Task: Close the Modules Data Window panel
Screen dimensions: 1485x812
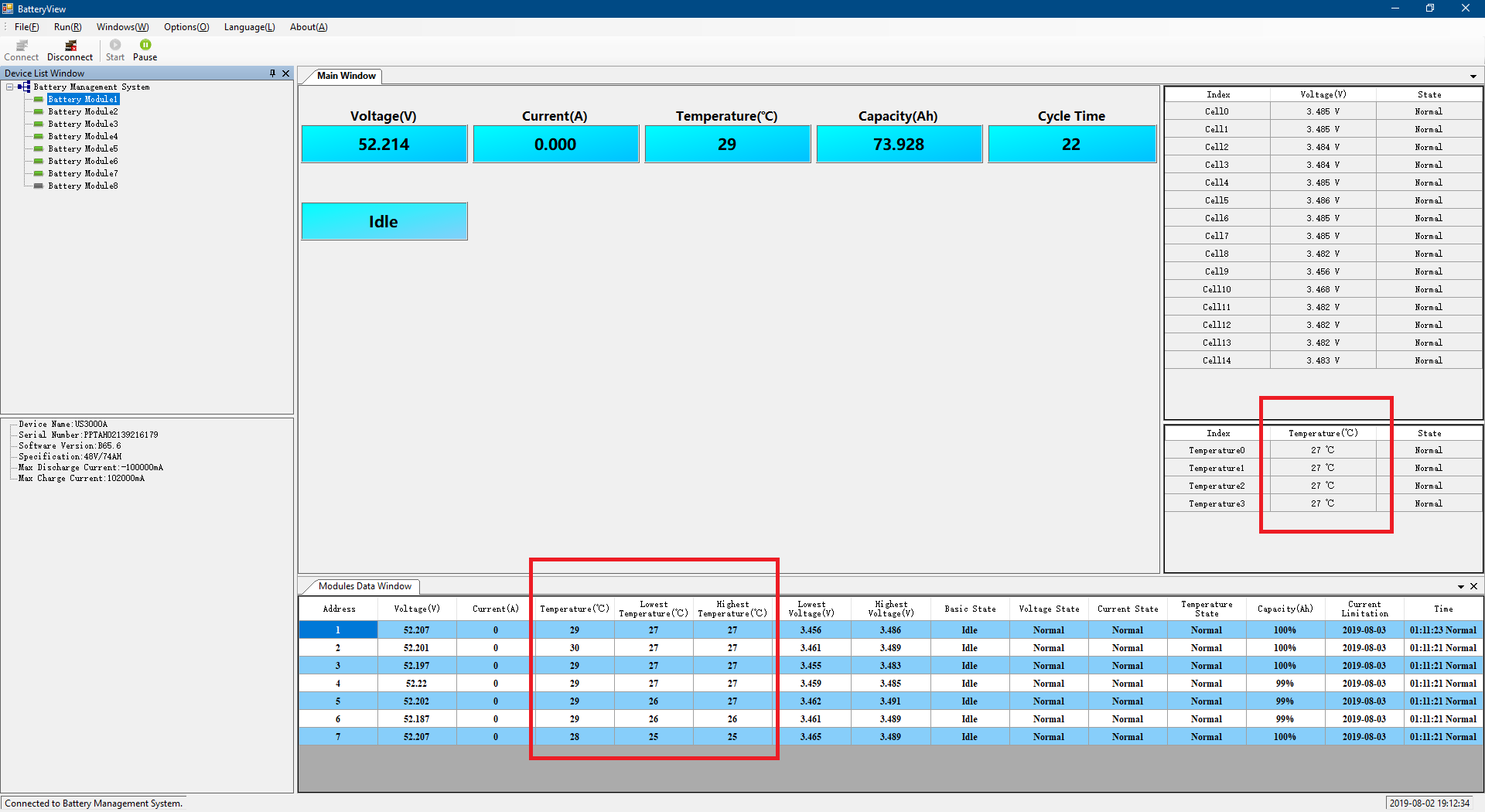Action: pyautogui.click(x=1473, y=586)
